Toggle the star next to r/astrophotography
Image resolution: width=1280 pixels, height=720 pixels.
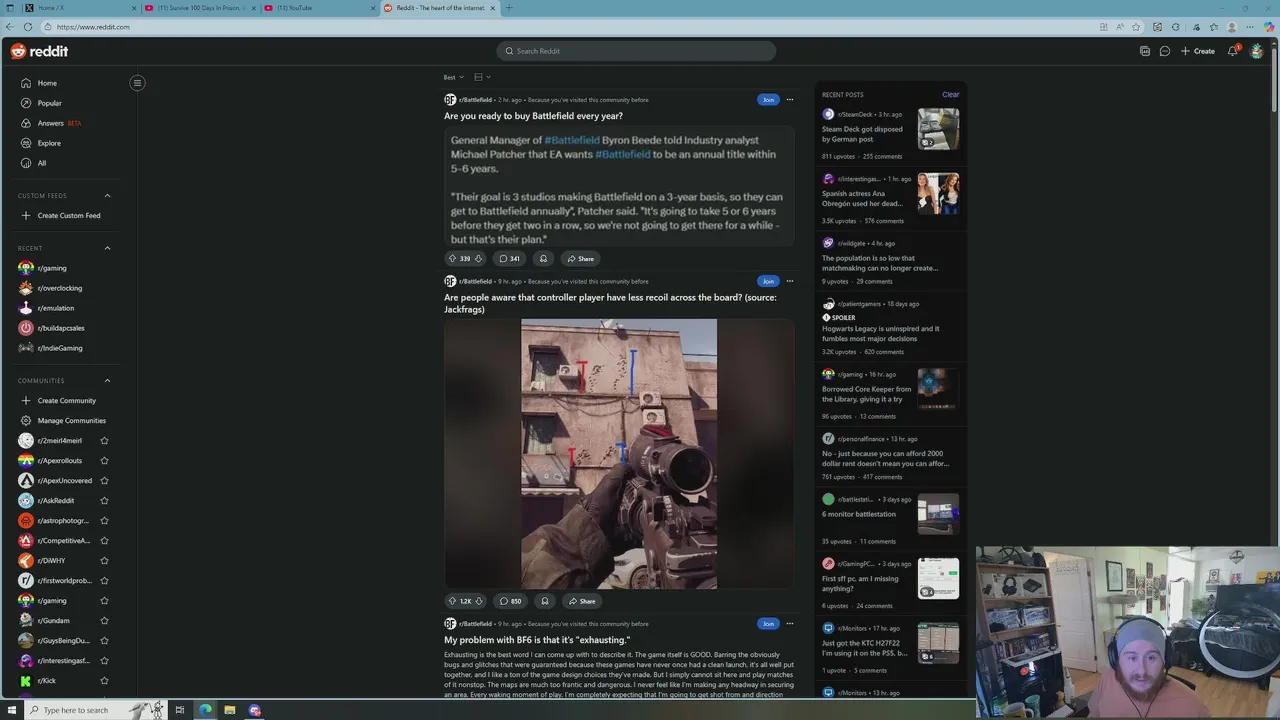tap(104, 521)
